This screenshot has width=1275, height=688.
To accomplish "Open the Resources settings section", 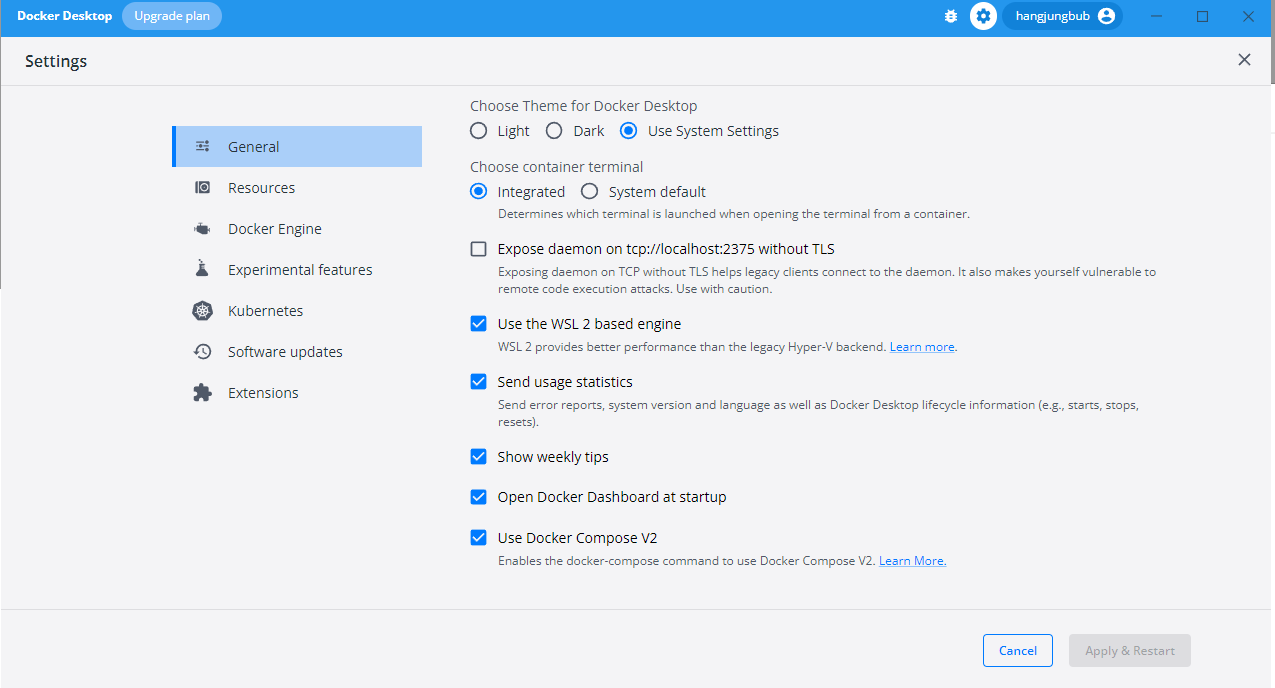I will [x=297, y=187].
